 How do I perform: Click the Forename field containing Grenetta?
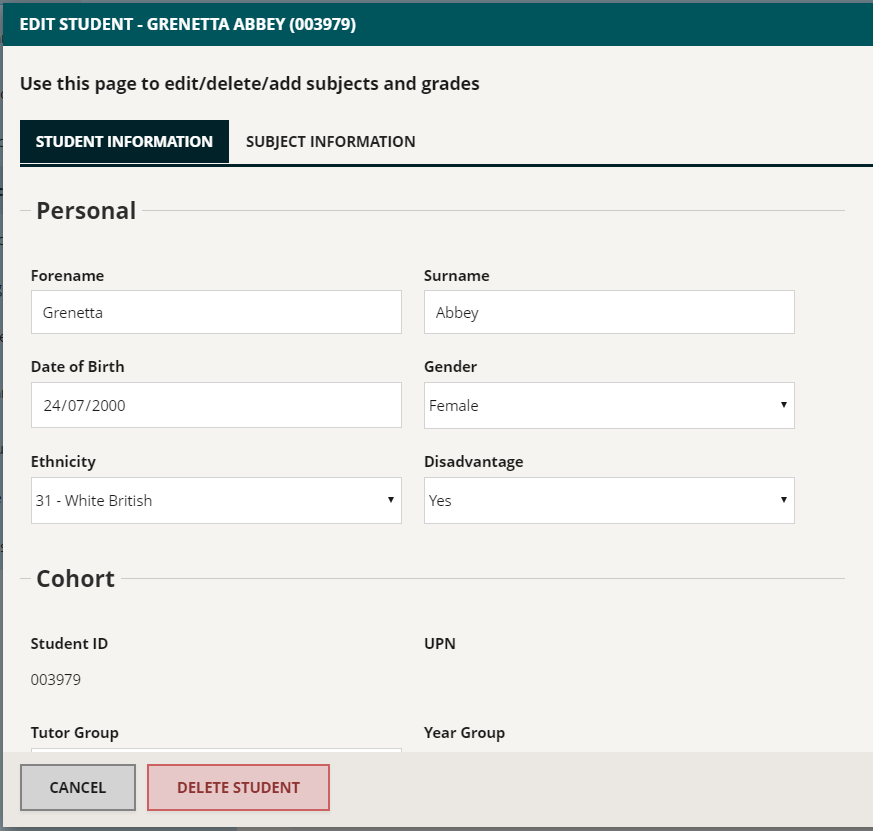[216, 312]
